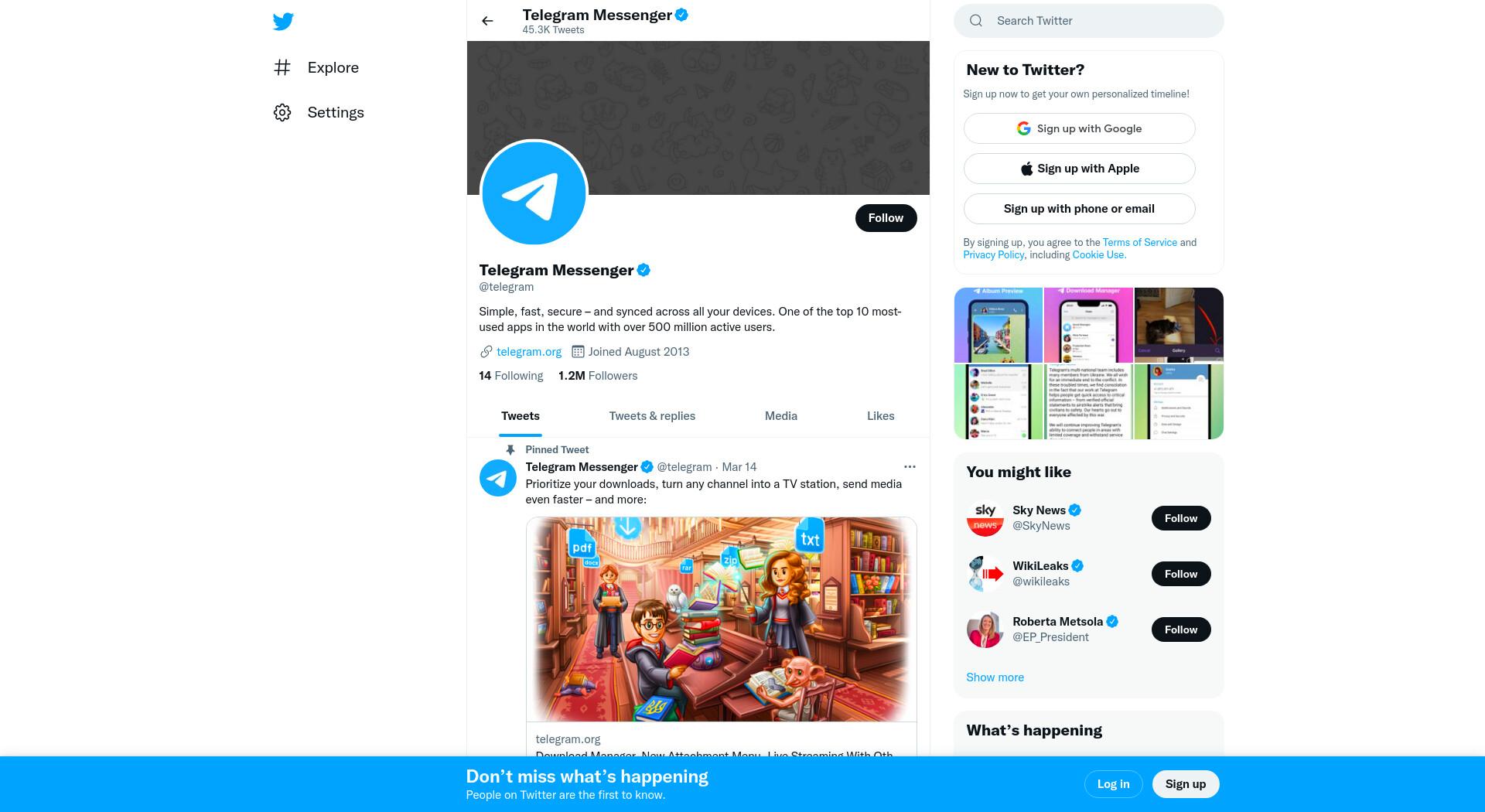Go back using the arrow icon

tap(487, 21)
